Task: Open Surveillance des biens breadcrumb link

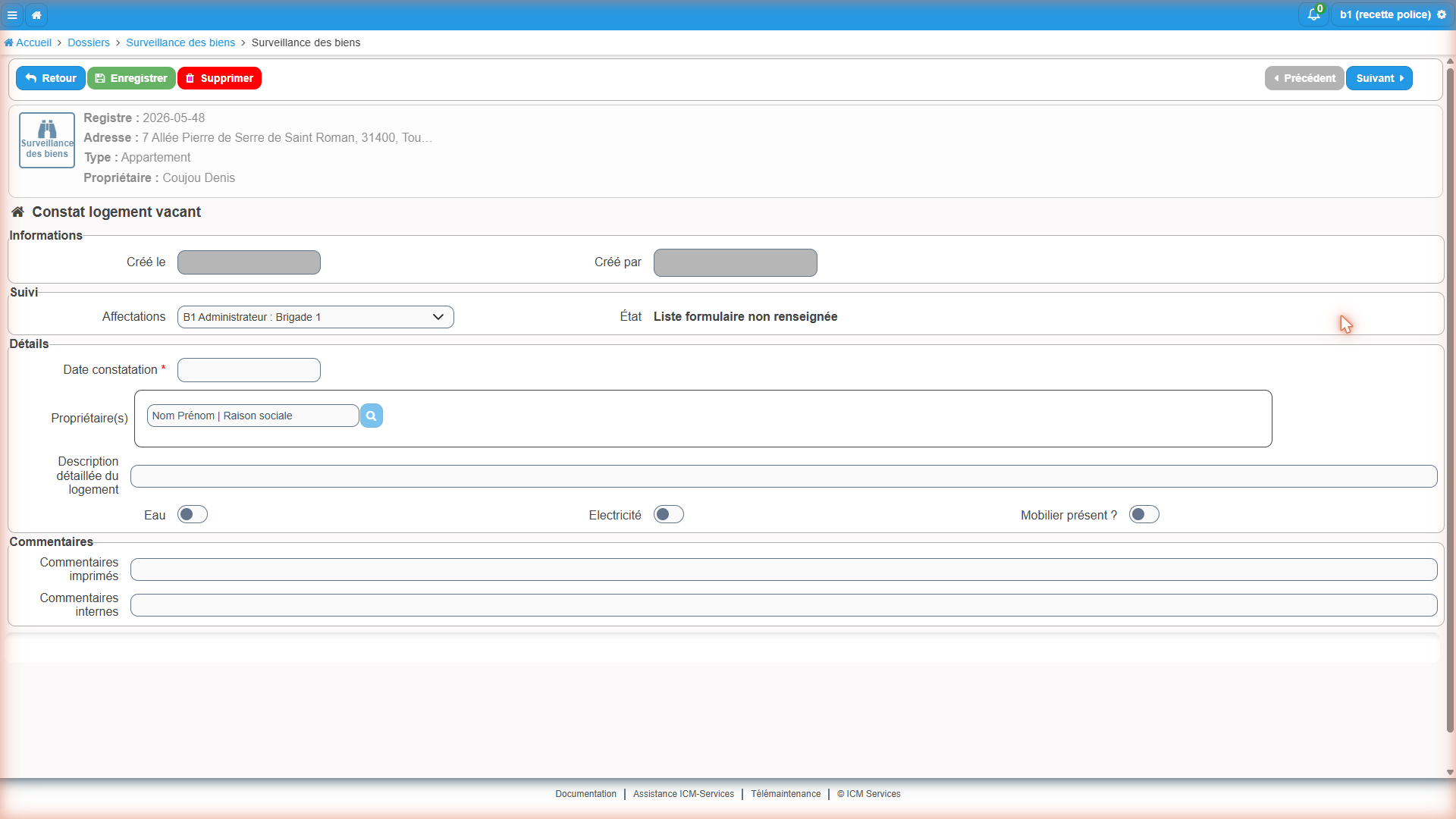Action: [180, 42]
